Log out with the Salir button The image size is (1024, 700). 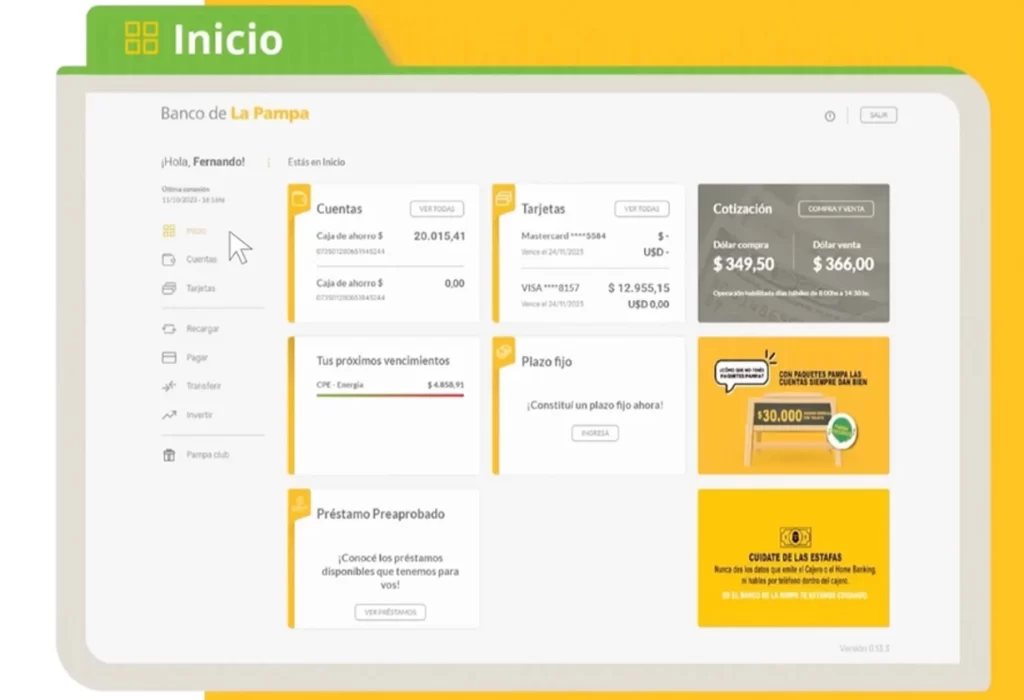coord(878,115)
